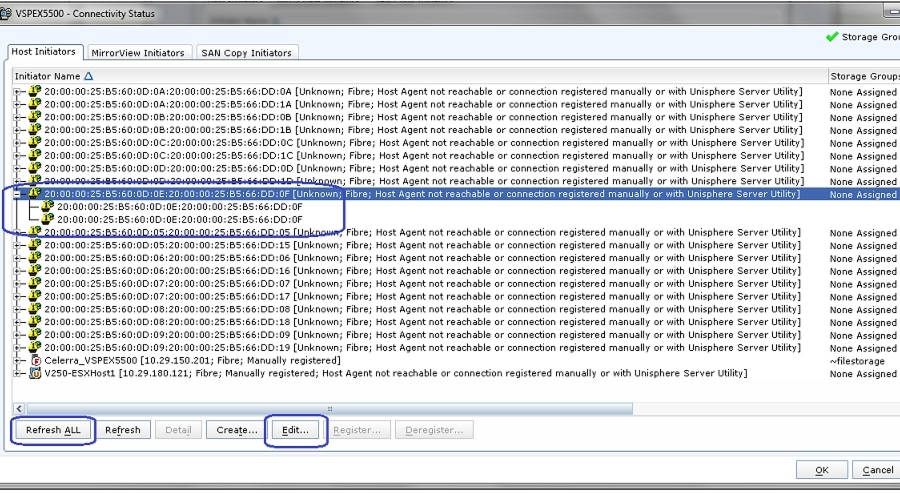
Task: Click the VSPEX5500 window title icon
Action: click(x=6, y=13)
